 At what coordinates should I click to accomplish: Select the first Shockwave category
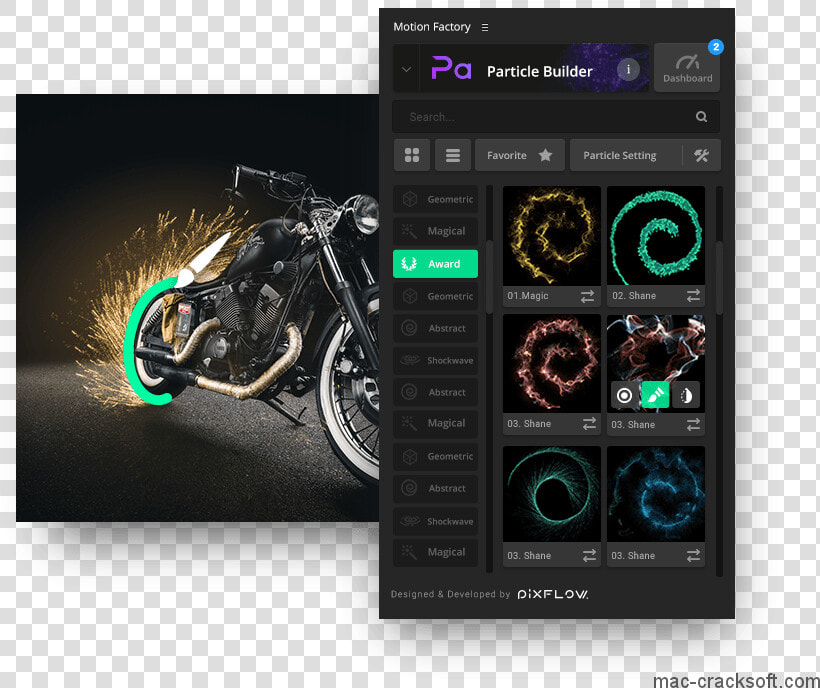[x=435, y=360]
